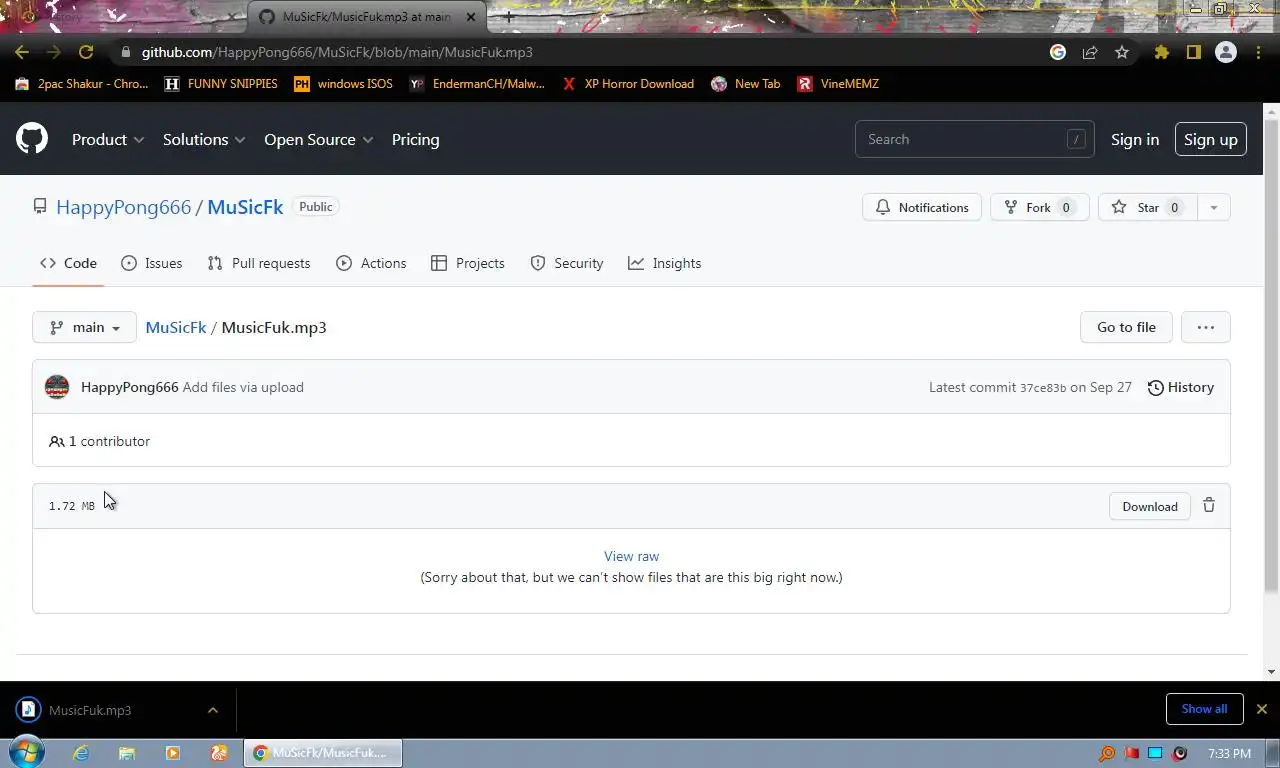Download the MusicFuk.mp3 file

click(x=1149, y=506)
